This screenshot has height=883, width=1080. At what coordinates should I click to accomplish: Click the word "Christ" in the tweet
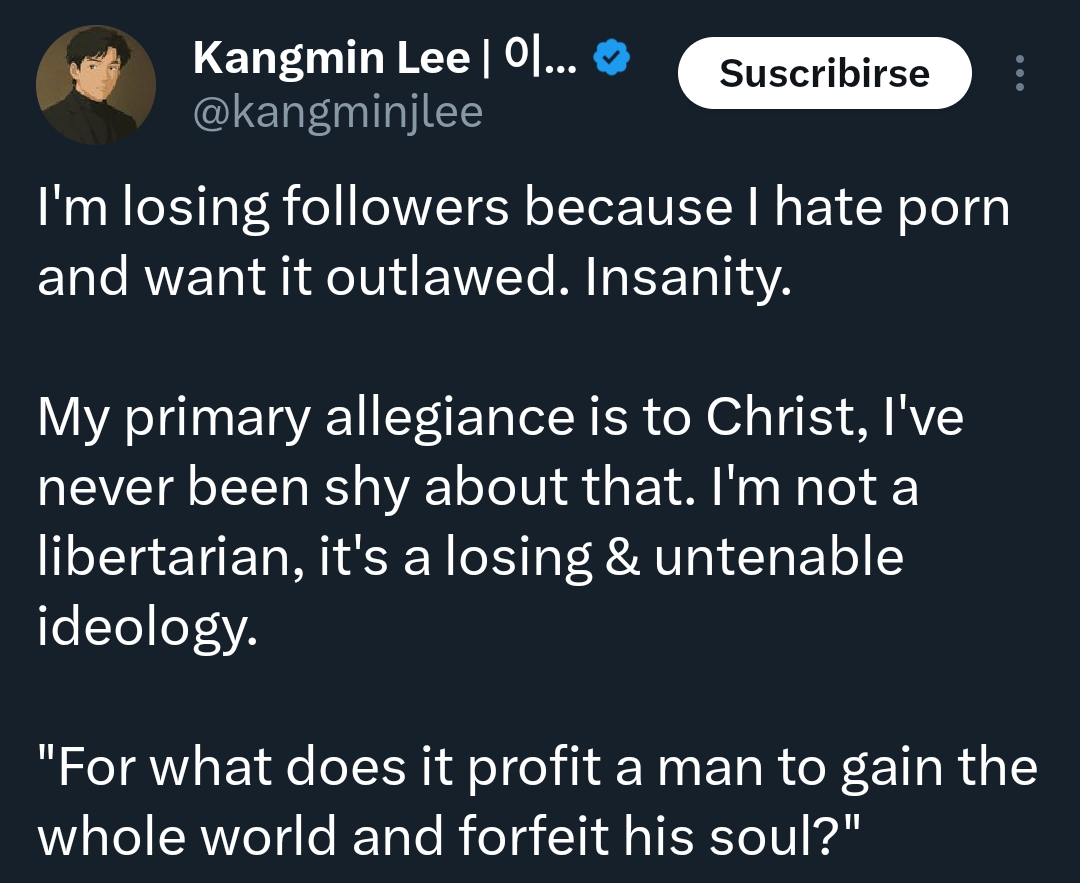point(781,417)
